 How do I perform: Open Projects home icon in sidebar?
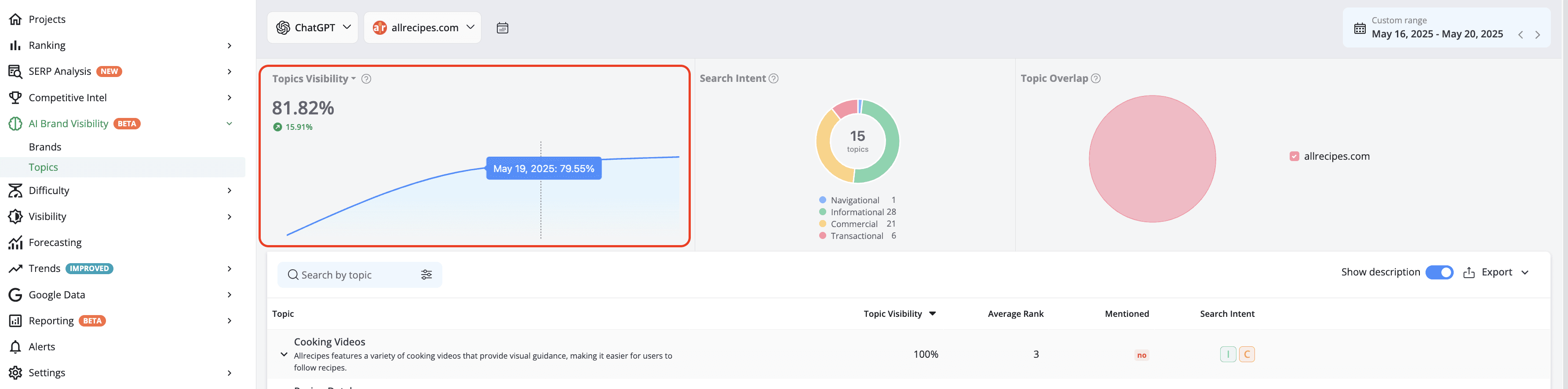tap(15, 19)
